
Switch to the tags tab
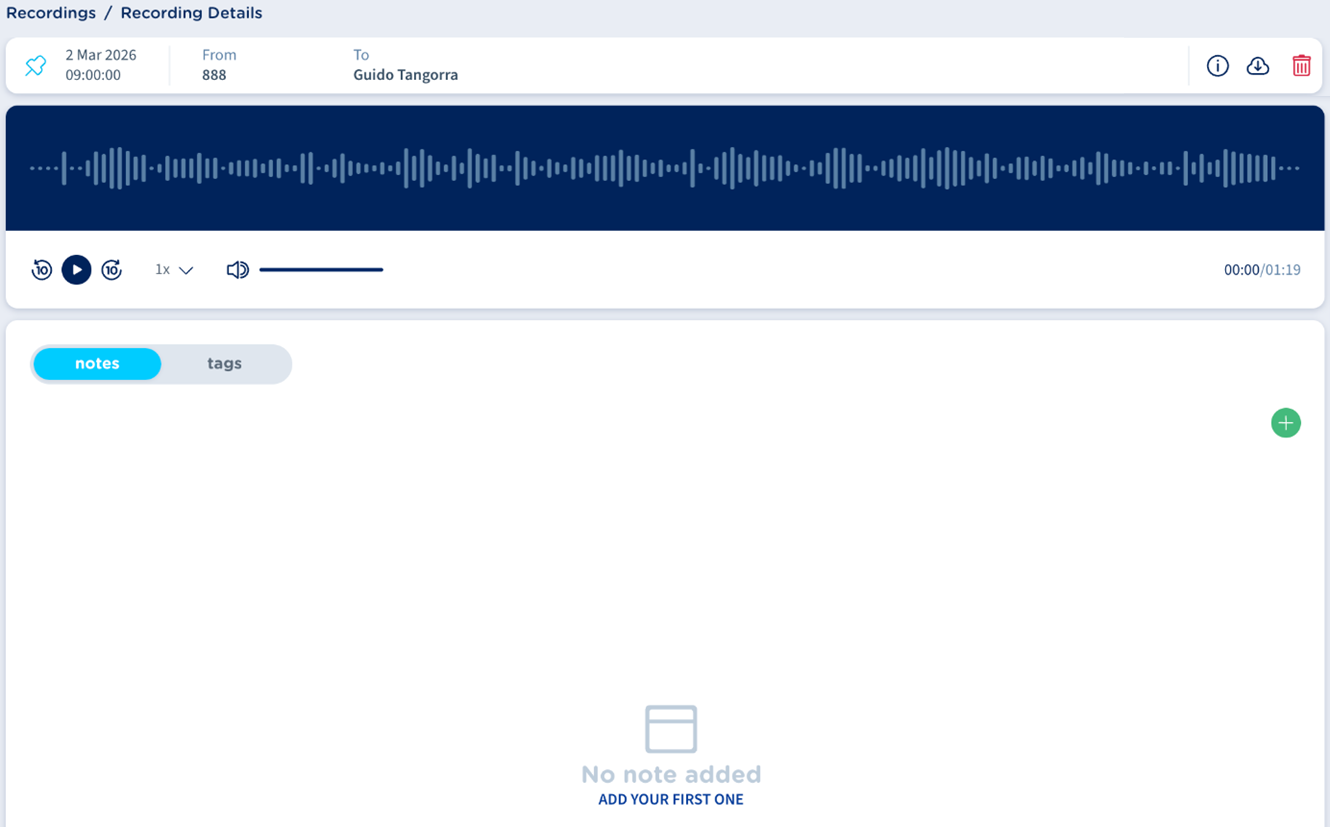(224, 364)
